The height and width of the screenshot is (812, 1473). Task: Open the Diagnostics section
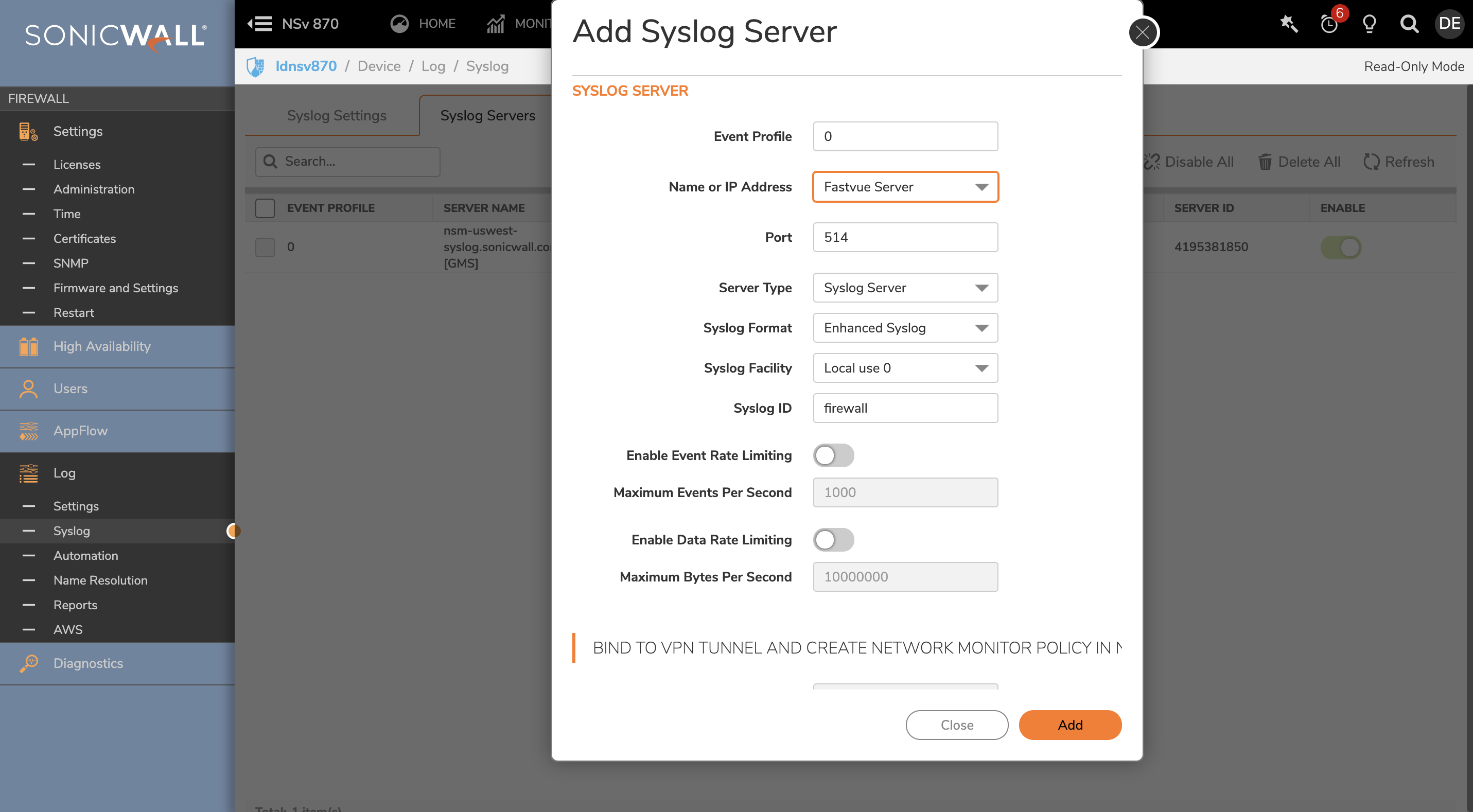[88, 663]
